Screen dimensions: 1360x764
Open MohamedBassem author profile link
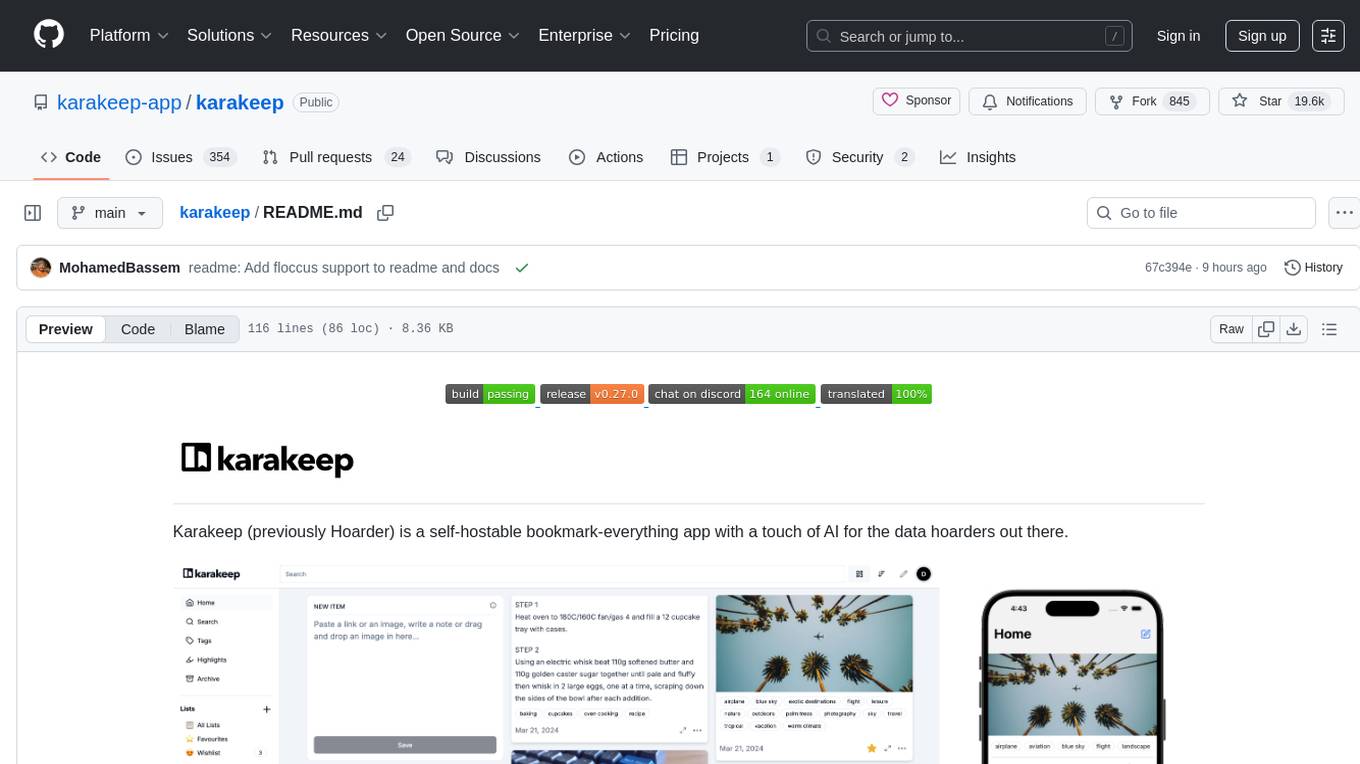[120, 267]
